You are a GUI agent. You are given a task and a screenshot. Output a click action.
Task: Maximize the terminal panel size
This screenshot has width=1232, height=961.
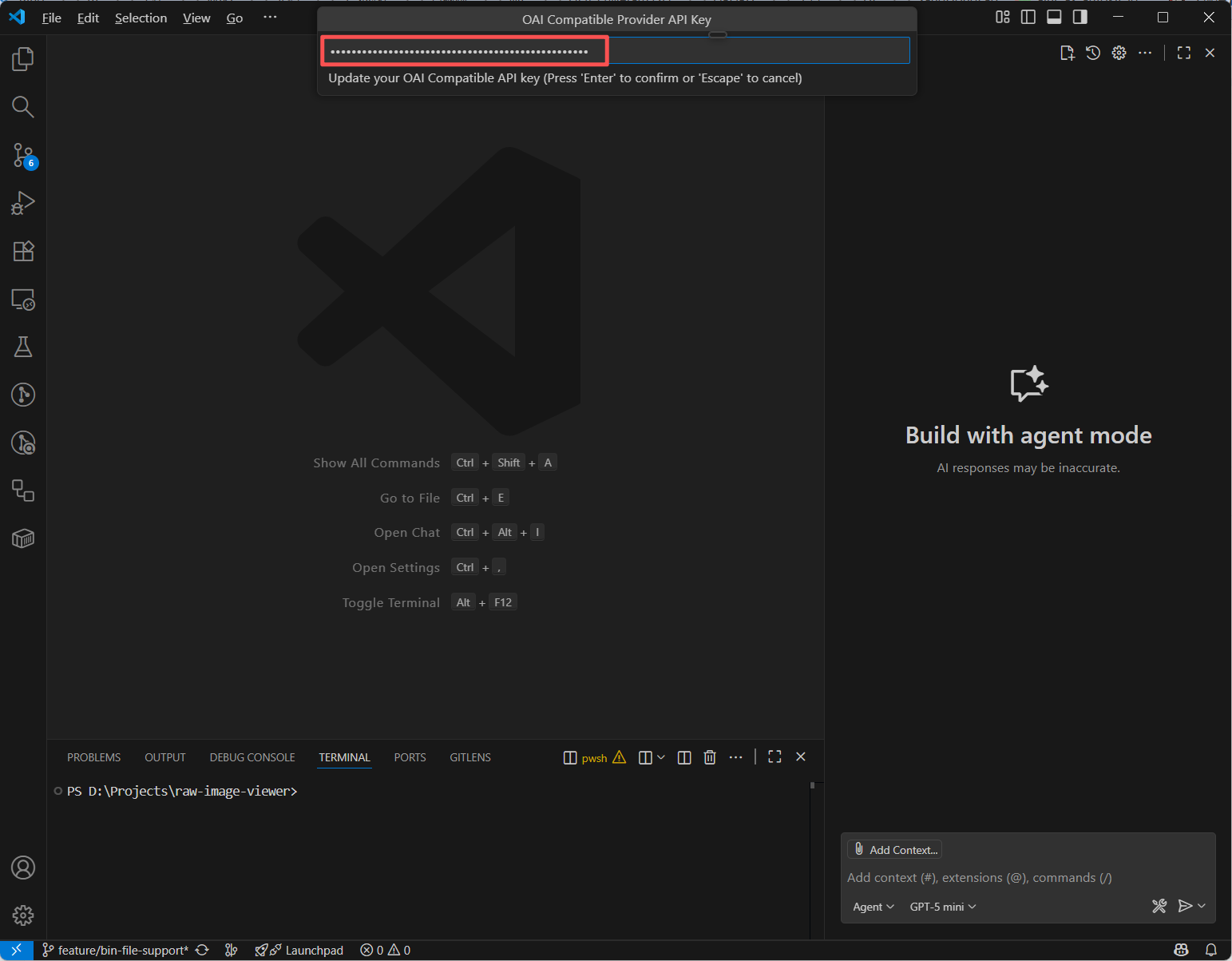coord(774,756)
